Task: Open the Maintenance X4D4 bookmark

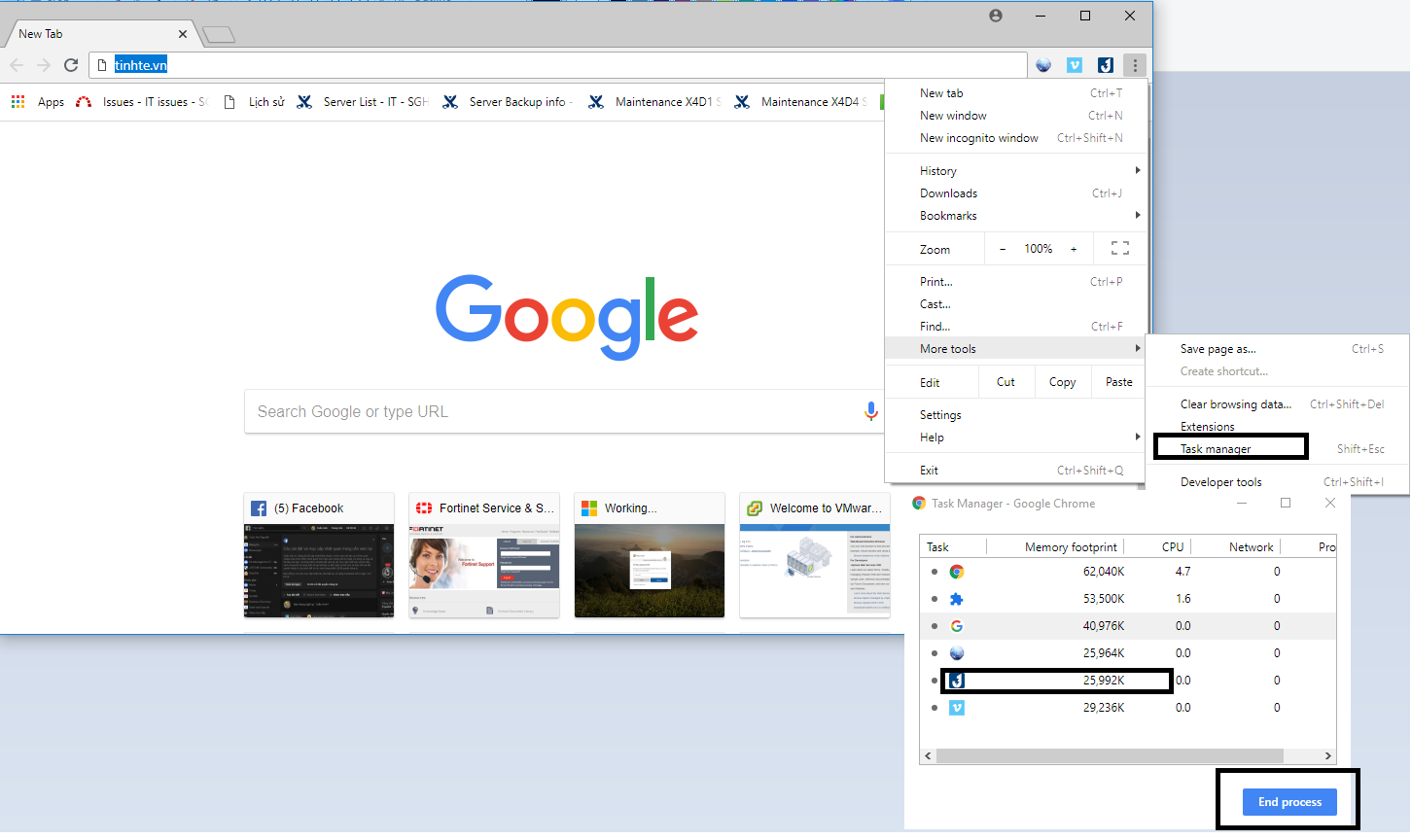Action: click(800, 101)
